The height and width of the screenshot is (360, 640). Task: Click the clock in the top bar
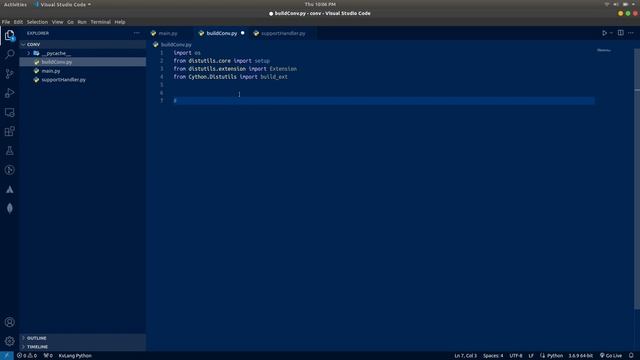(320, 4)
